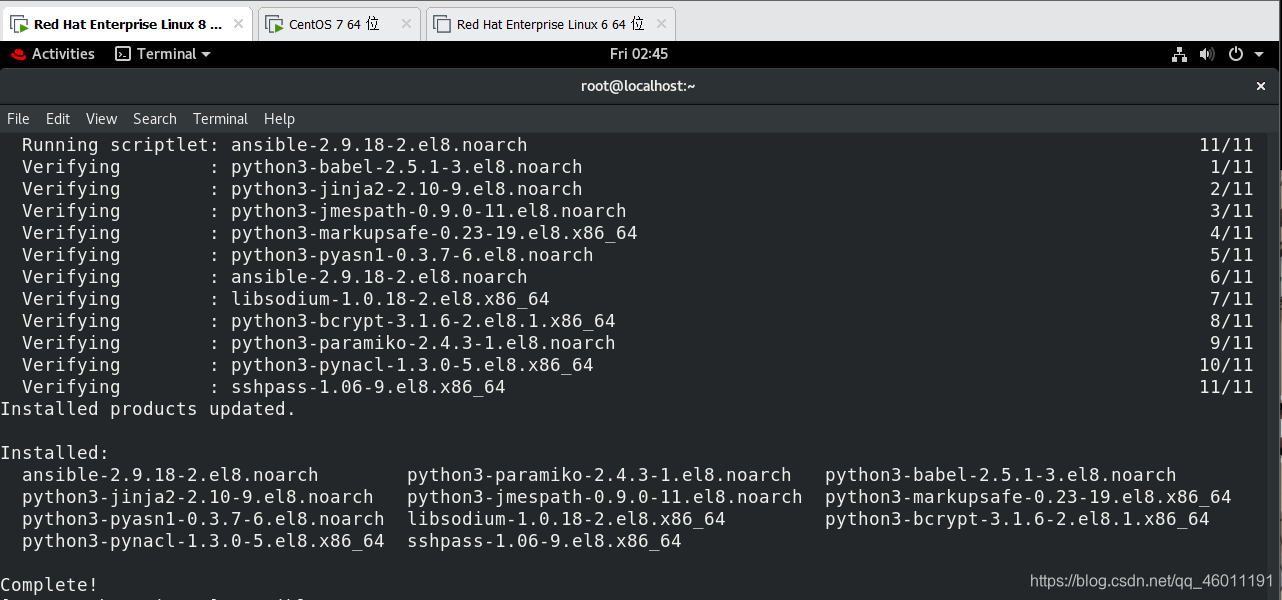Image resolution: width=1282 pixels, height=600 pixels.
Task: Click python3-jinja2 in the Installed list
Action: click(x=198, y=497)
